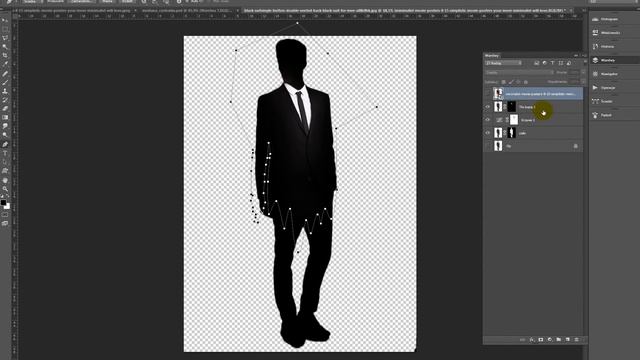Screen dimensions: 640x360
Task: Select the Rectangular Marquee tool
Action: (x=5, y=29)
